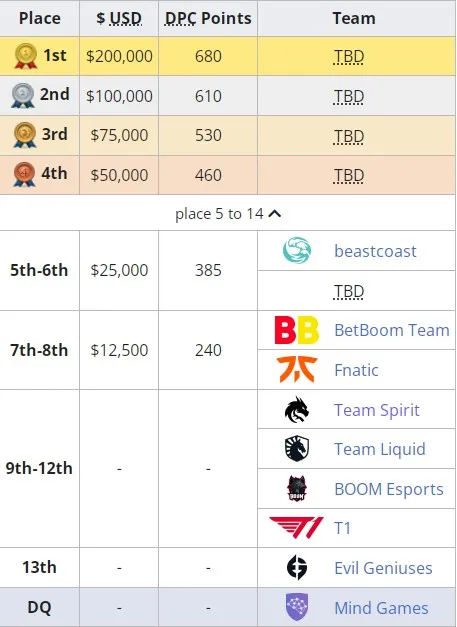Click the Team Liquid horse logo
Image resolution: width=457 pixels, height=627 pixels.
pyautogui.click(x=297, y=449)
